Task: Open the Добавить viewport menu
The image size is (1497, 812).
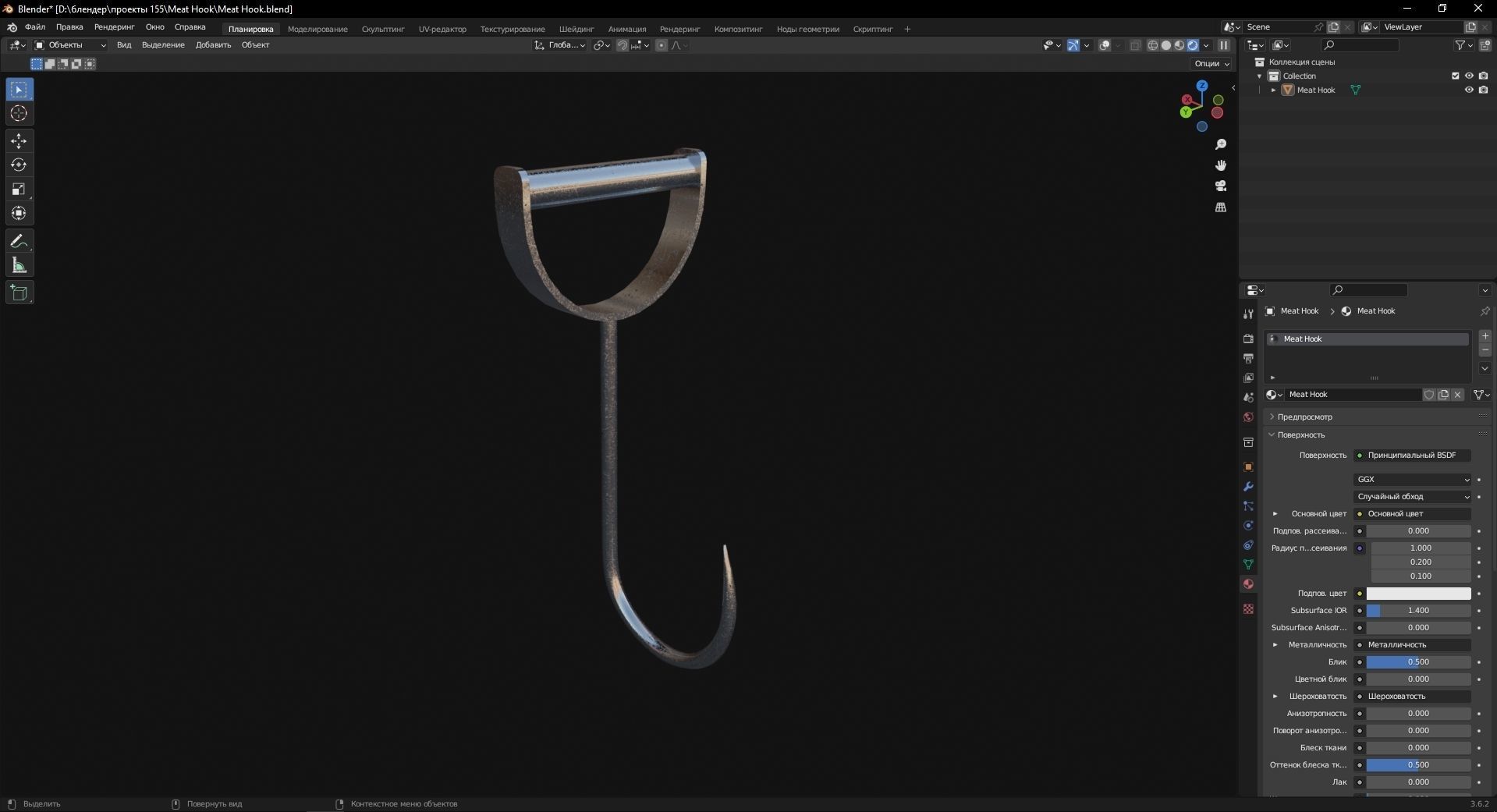Action: pyautogui.click(x=213, y=45)
